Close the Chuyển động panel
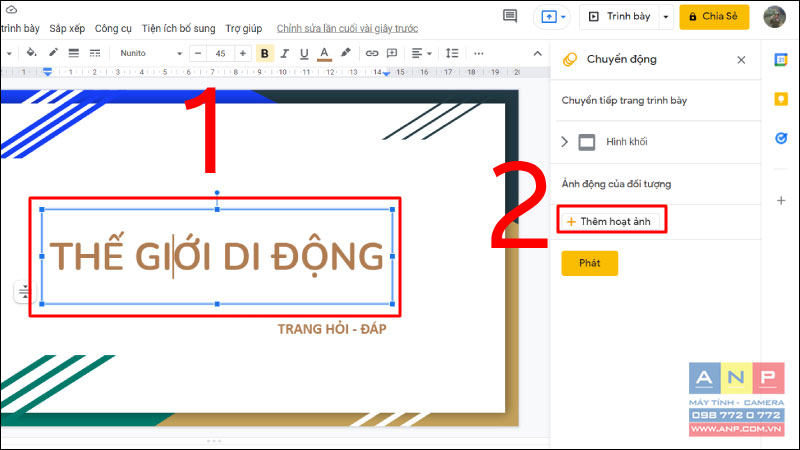The width and height of the screenshot is (800, 450). pyautogui.click(x=741, y=60)
